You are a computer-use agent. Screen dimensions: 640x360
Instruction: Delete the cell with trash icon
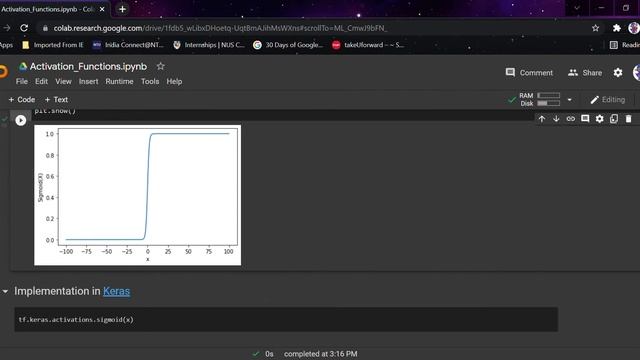click(628, 119)
